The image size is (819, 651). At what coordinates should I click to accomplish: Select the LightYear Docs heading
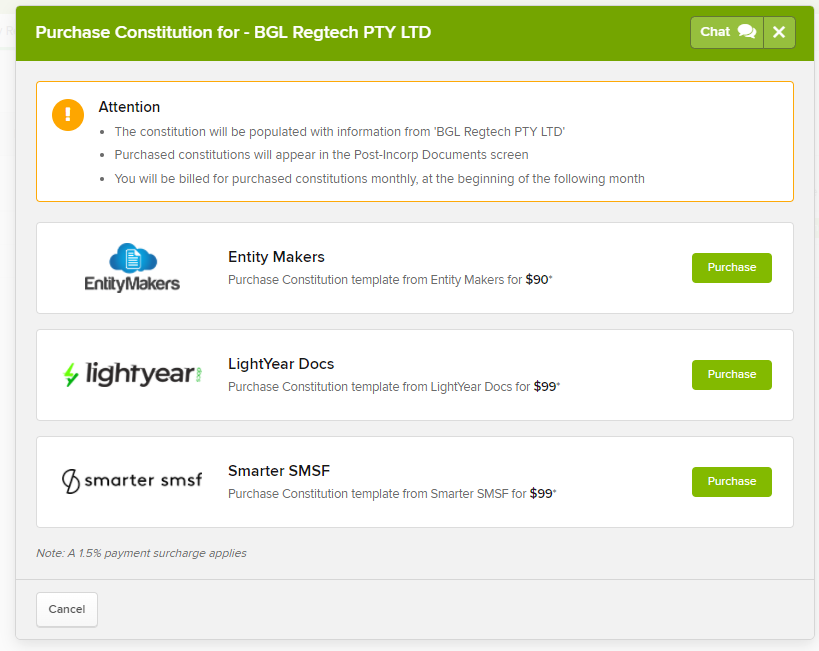point(281,364)
